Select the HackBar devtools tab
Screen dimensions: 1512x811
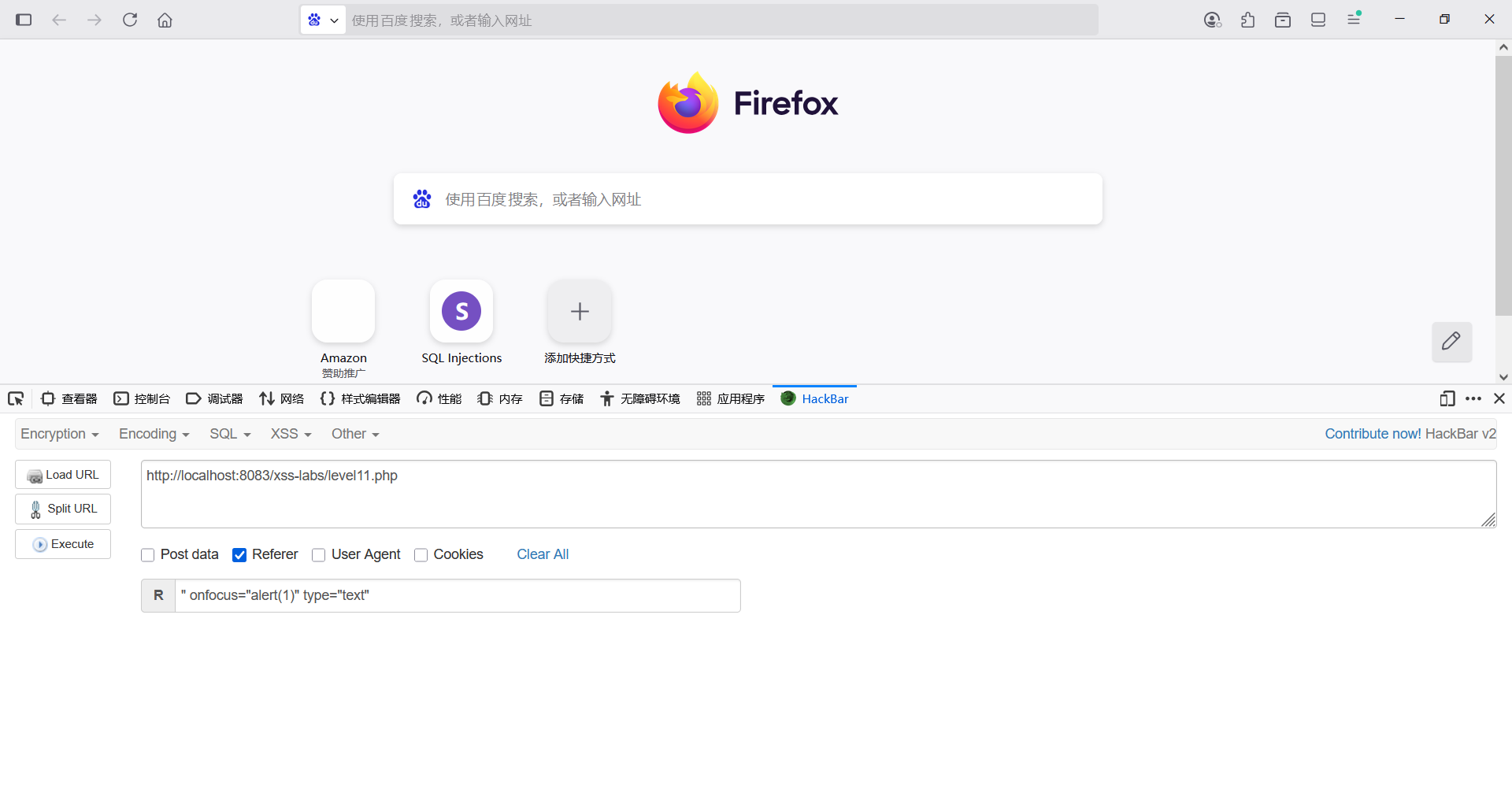(814, 399)
